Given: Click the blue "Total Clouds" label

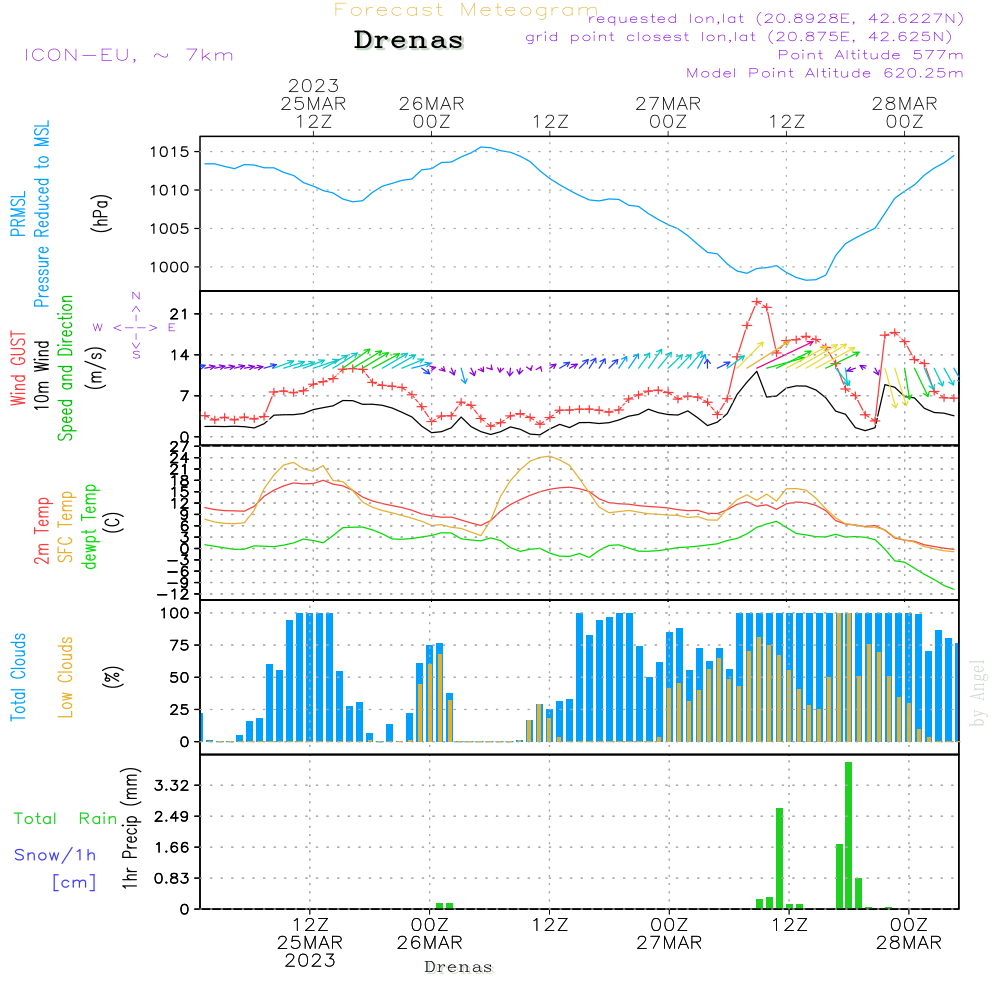Looking at the screenshot, I should coord(18,677).
